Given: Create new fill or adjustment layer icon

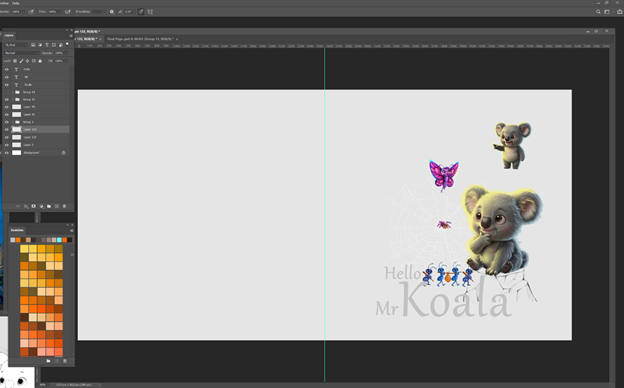Looking at the screenshot, I should 41,206.
